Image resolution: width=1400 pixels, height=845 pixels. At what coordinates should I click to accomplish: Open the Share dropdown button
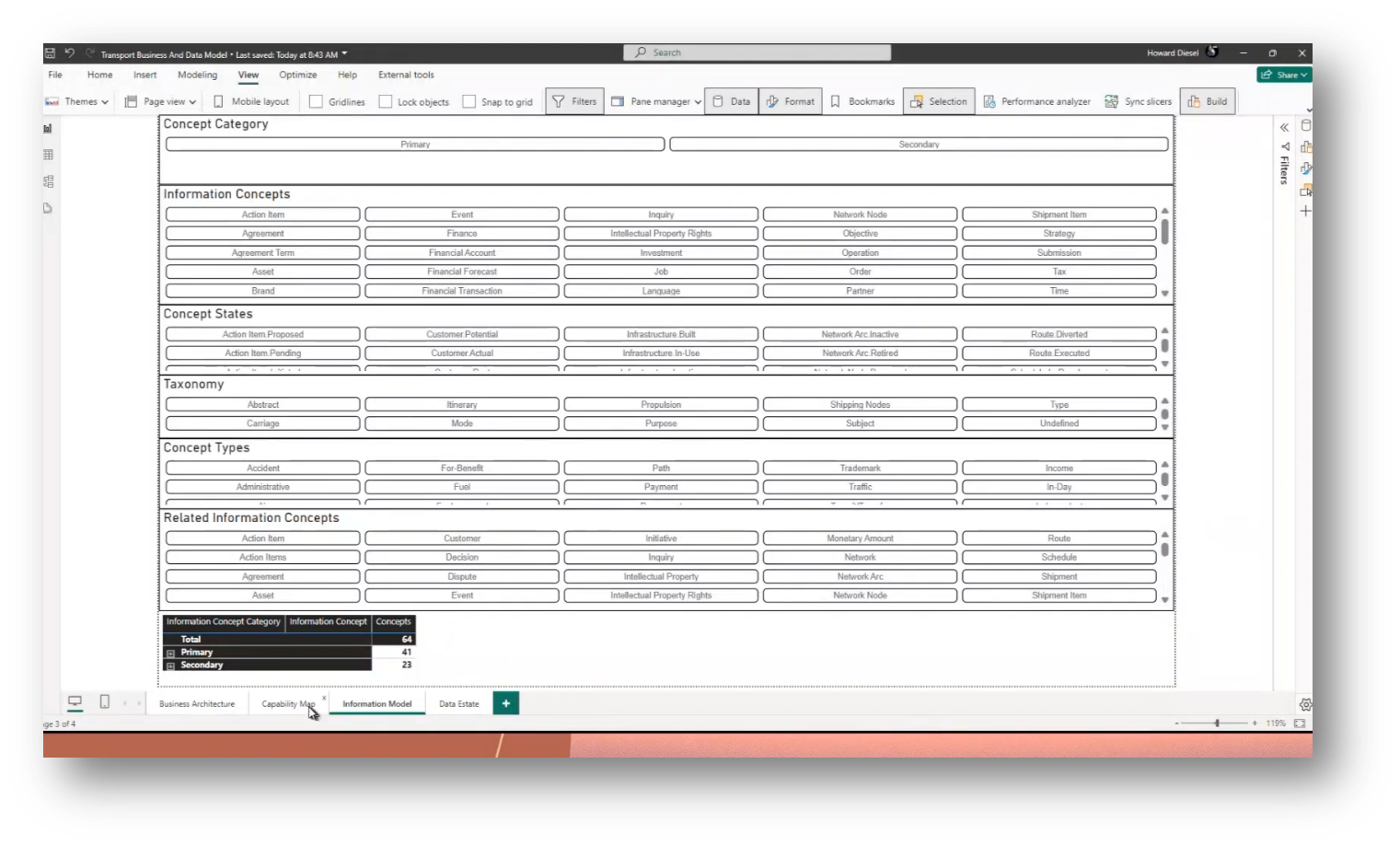[x=1284, y=75]
